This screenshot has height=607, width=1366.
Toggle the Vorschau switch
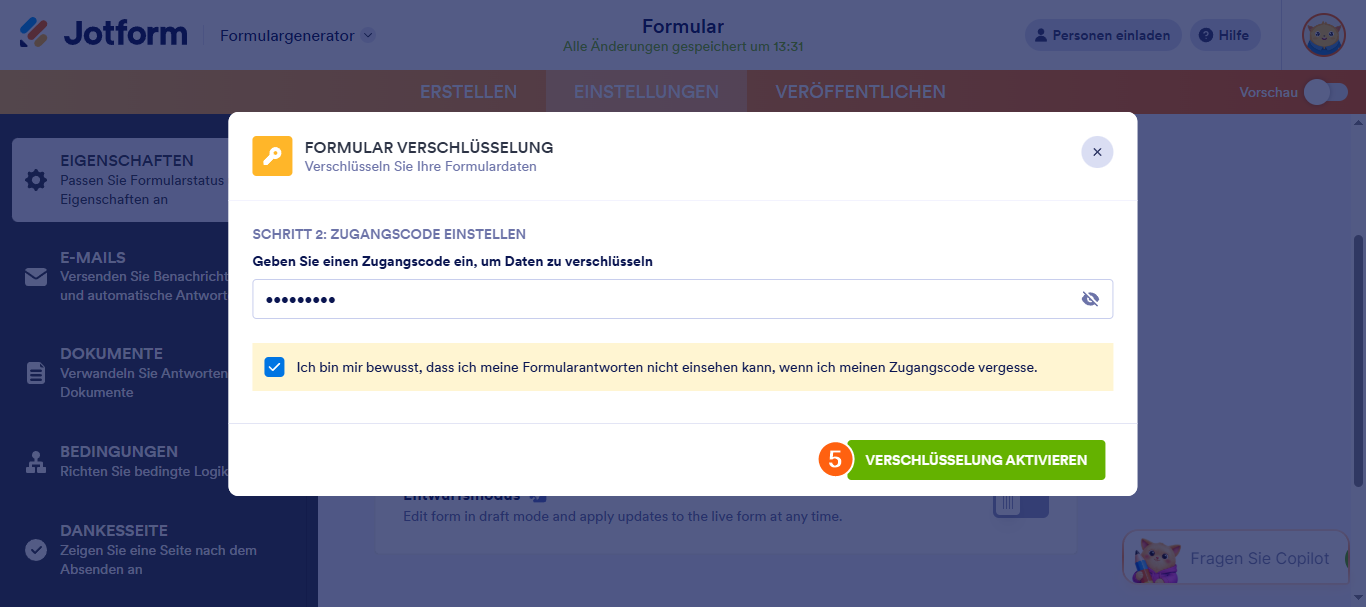pos(1325,92)
